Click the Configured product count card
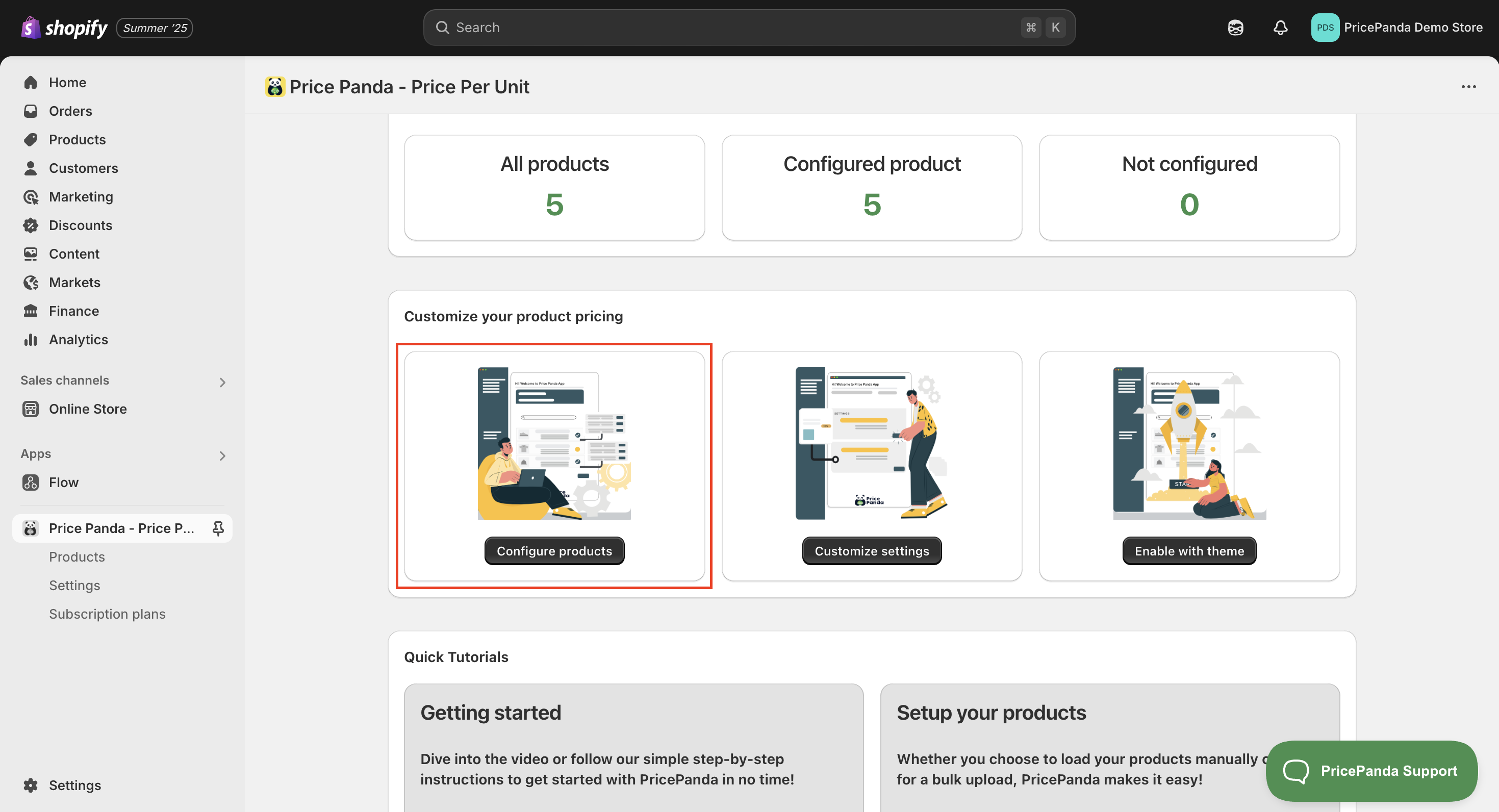 [x=872, y=187]
